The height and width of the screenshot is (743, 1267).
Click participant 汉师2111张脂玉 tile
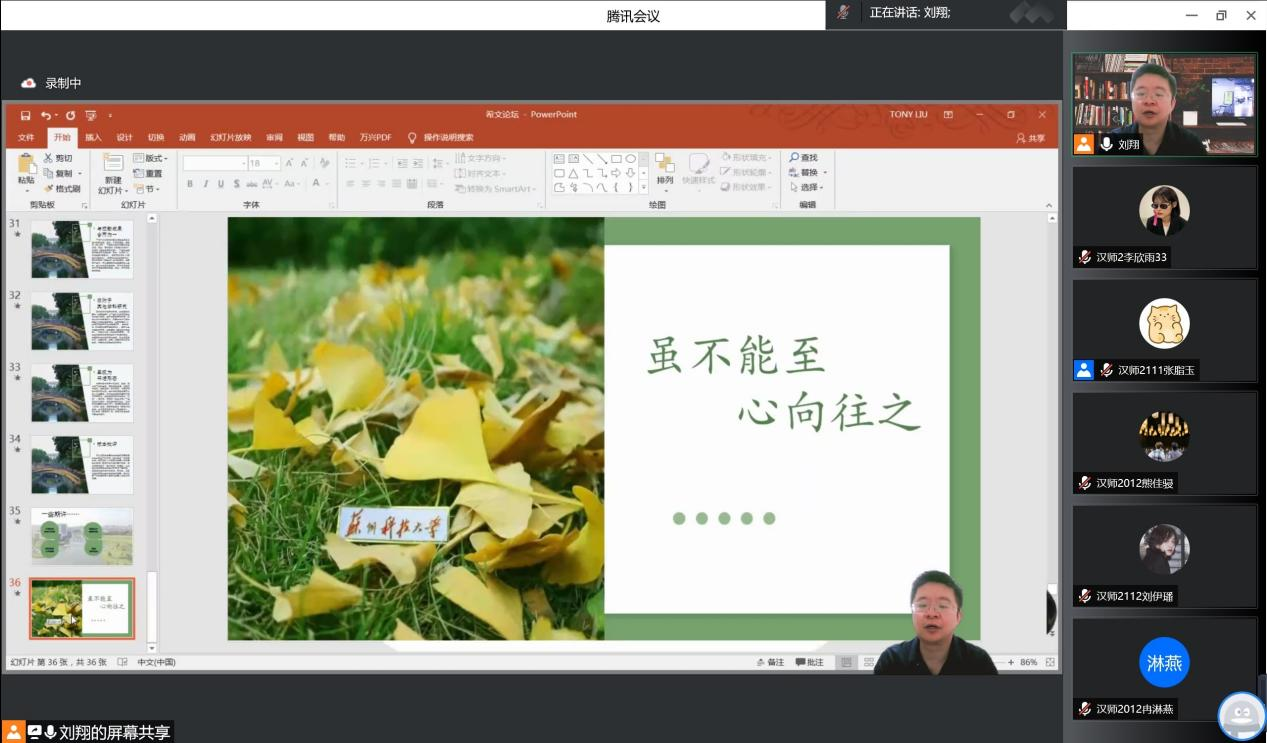1165,331
